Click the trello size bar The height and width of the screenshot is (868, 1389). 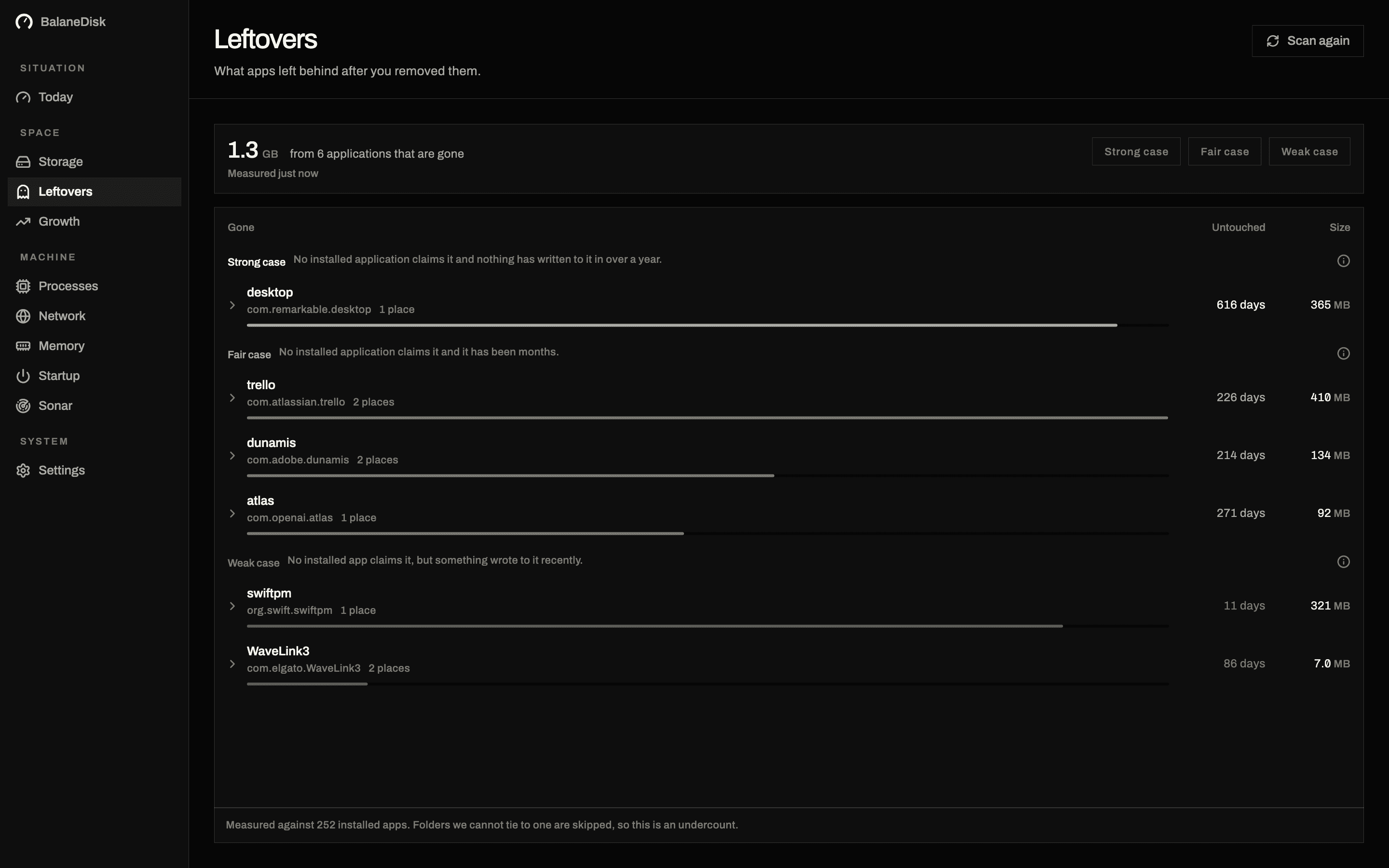point(708,418)
